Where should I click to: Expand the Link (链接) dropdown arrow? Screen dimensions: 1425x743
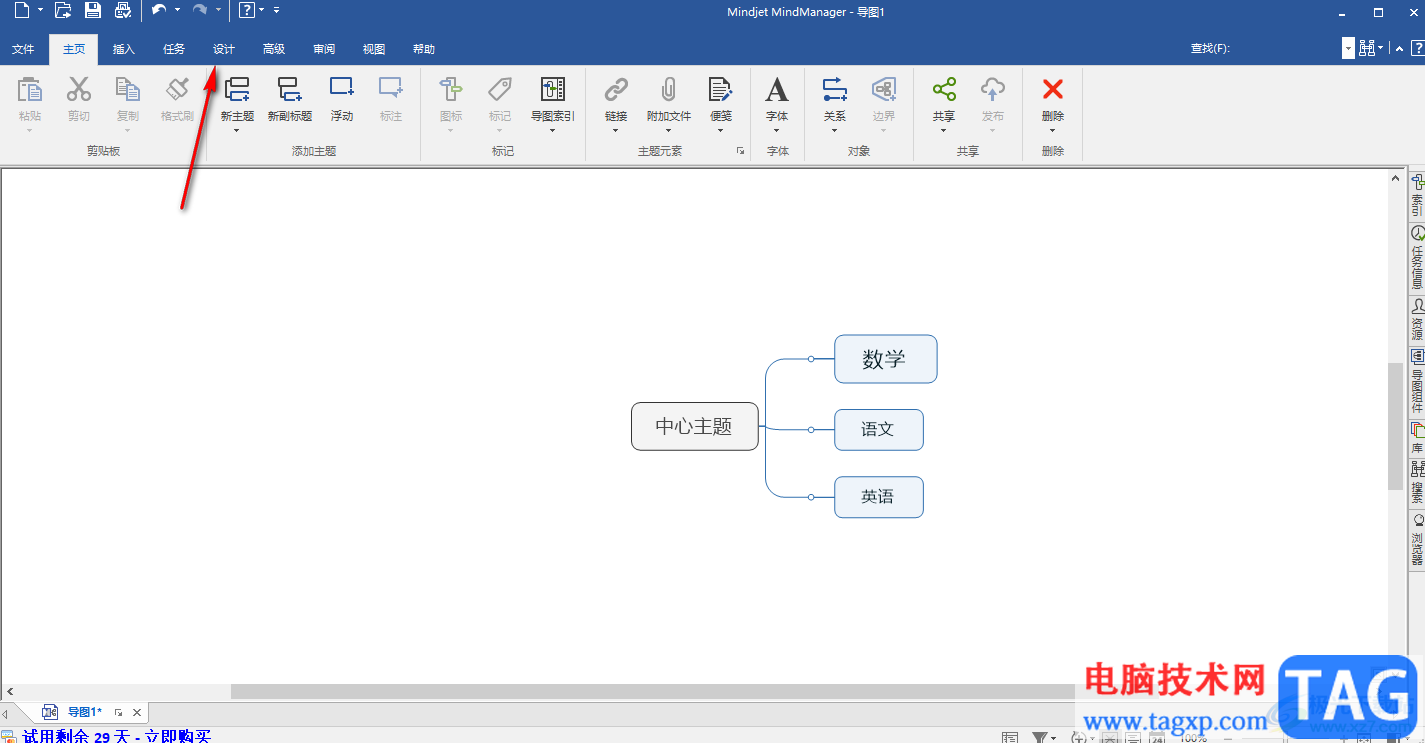616,130
